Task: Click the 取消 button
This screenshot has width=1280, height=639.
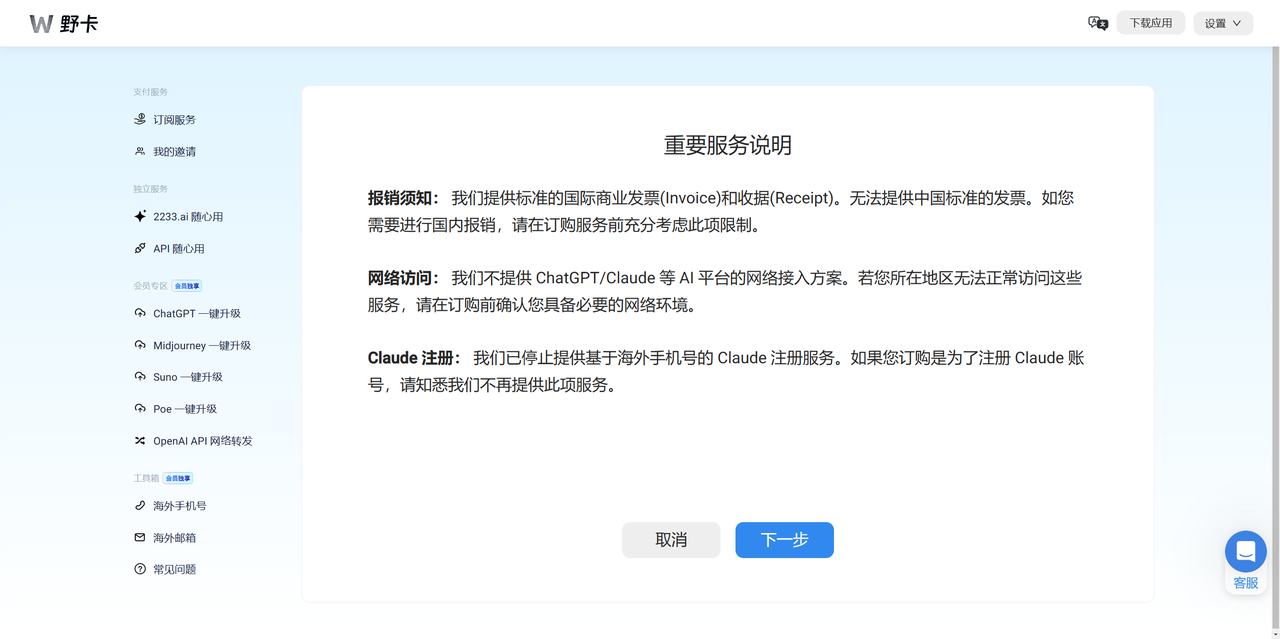Action: pyautogui.click(x=671, y=540)
